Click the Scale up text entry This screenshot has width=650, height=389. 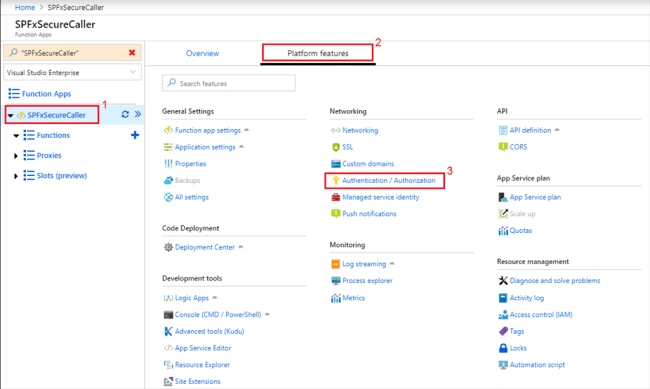pos(522,214)
